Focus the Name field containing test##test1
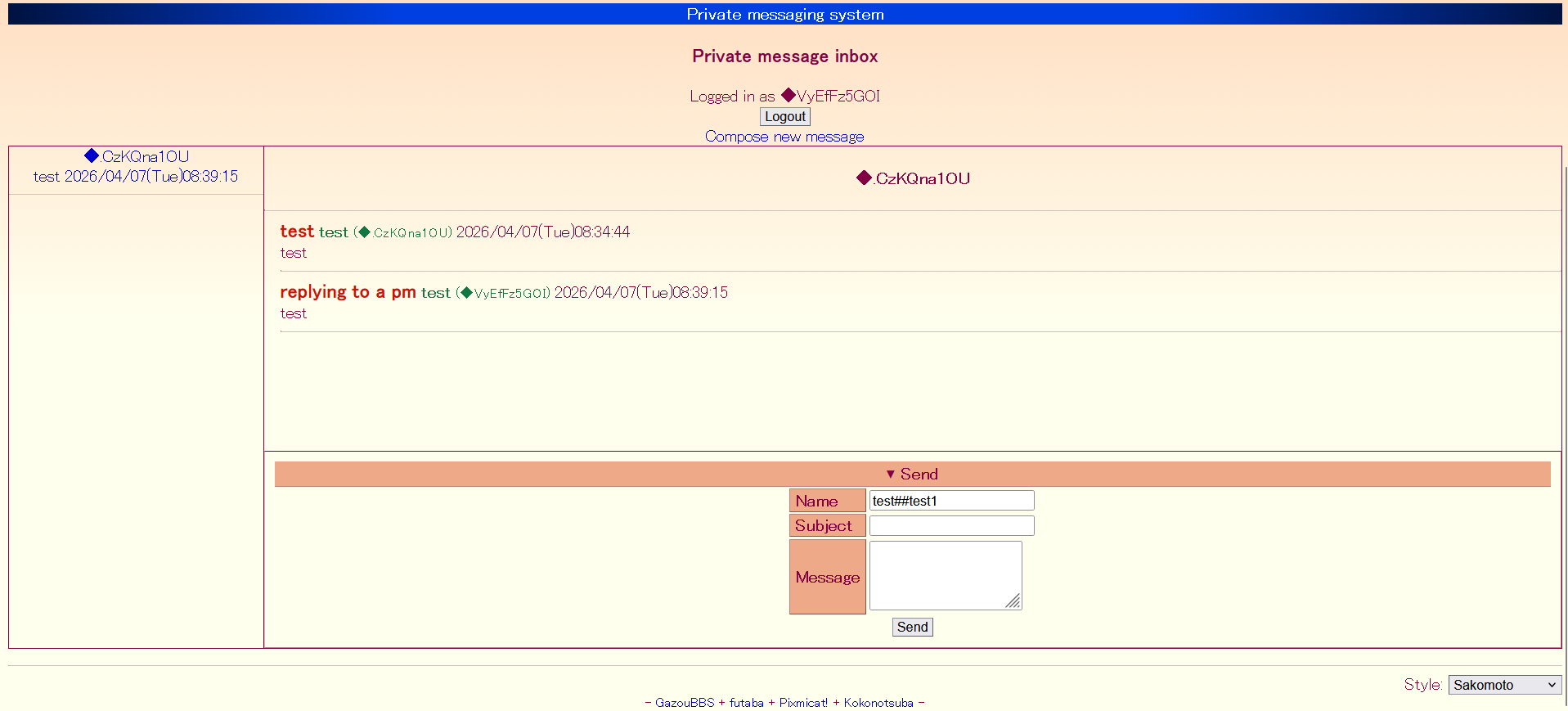This screenshot has height=711, width=1568. click(950, 501)
